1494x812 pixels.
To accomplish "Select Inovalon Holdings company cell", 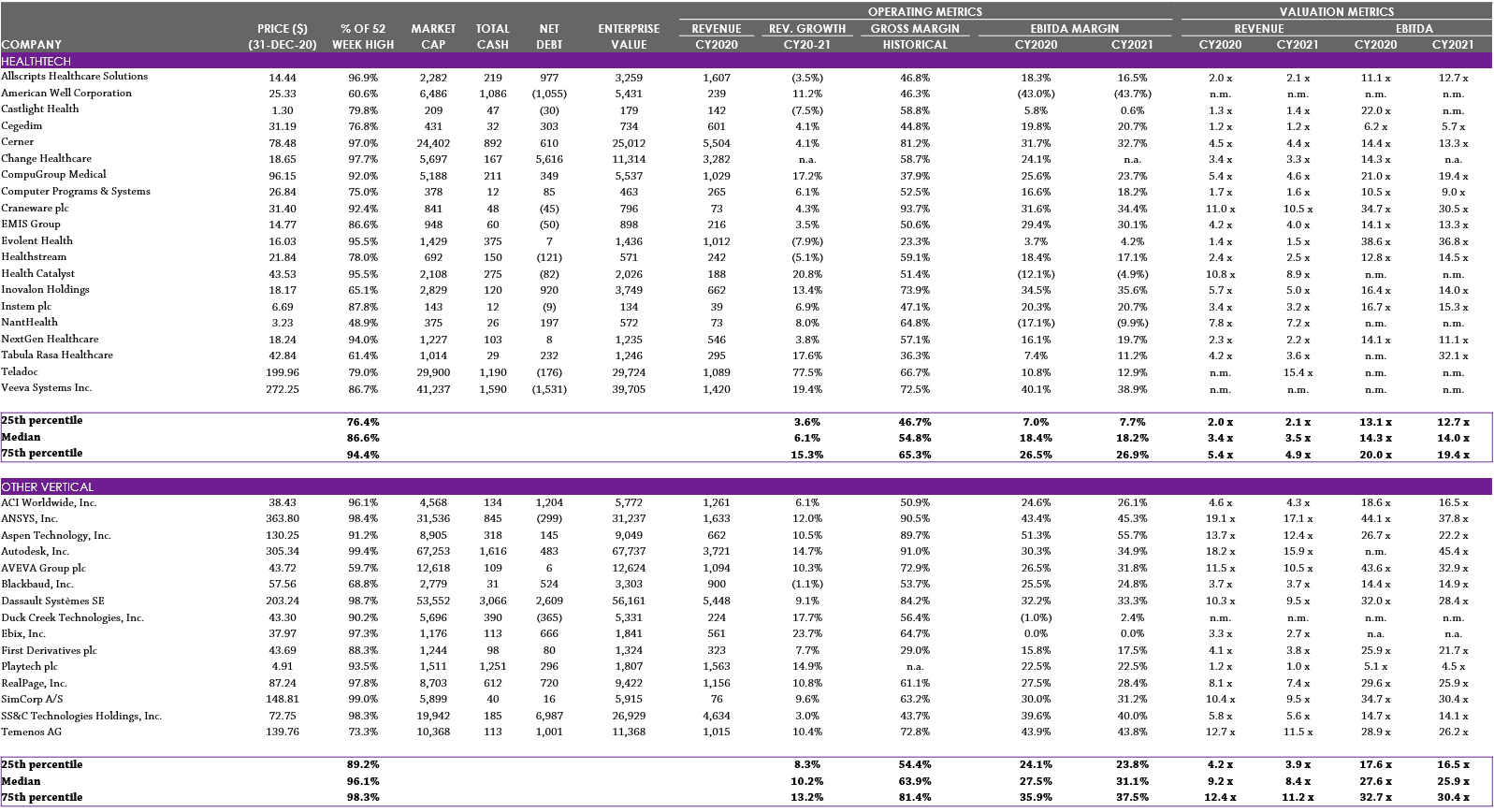I will point(46,290).
